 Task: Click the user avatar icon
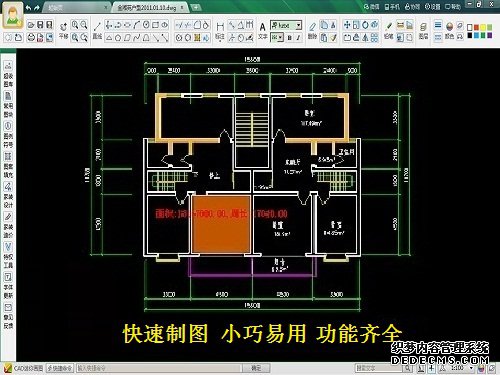[13, 15]
